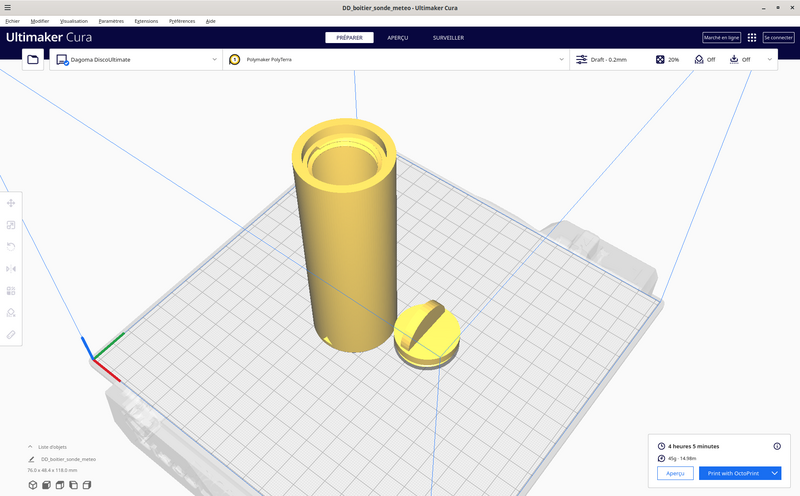This screenshot has width=800, height=496.
Task: Switch to 3D perspective view cube
Action: (x=33, y=485)
